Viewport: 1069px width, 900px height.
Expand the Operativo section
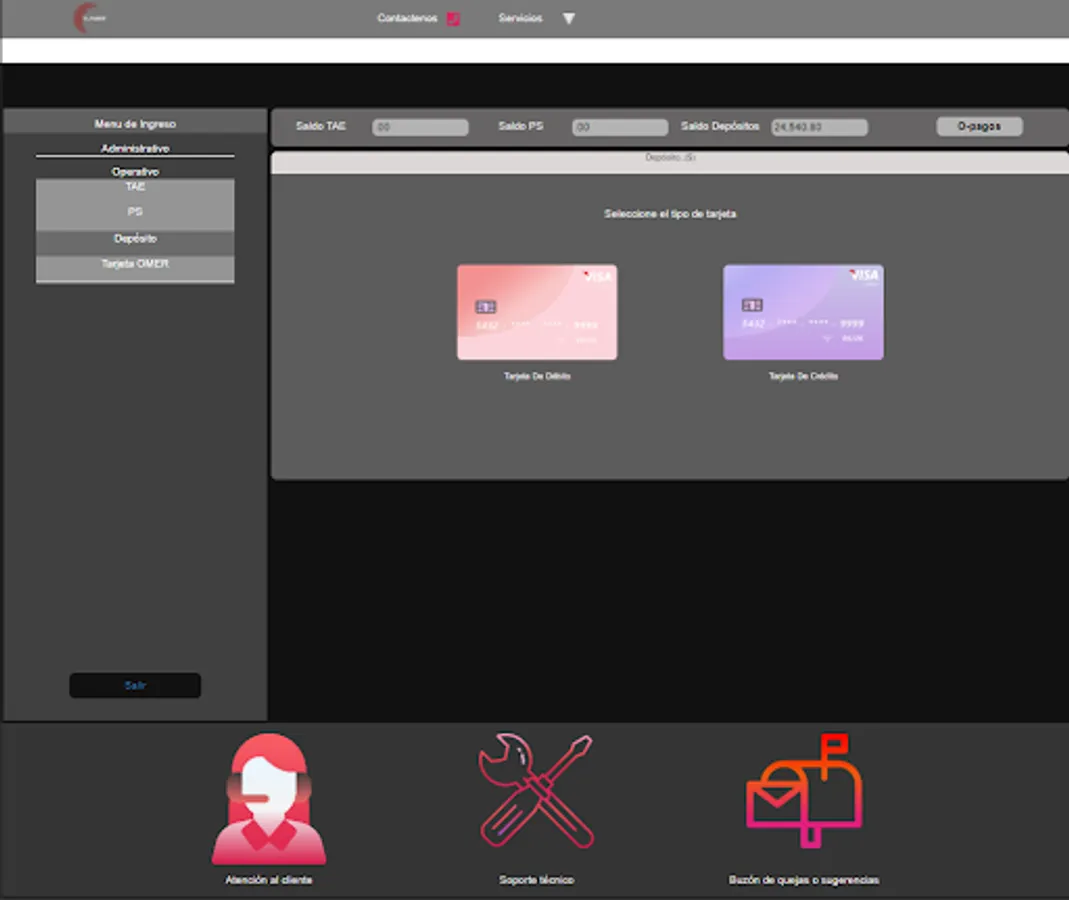[x=135, y=170]
